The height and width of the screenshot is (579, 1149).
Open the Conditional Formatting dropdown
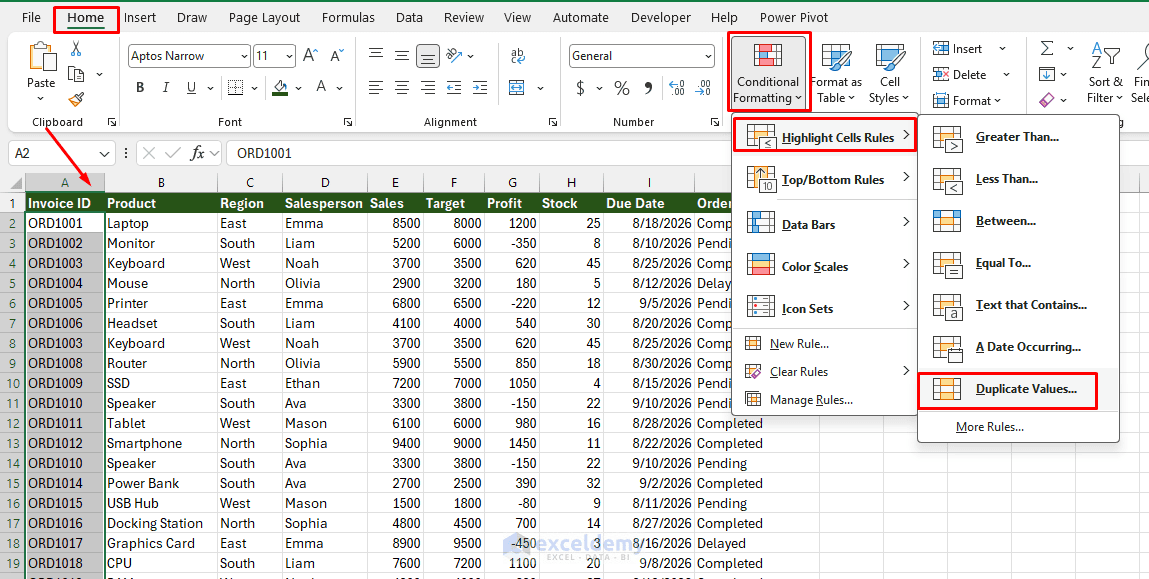[x=768, y=72]
